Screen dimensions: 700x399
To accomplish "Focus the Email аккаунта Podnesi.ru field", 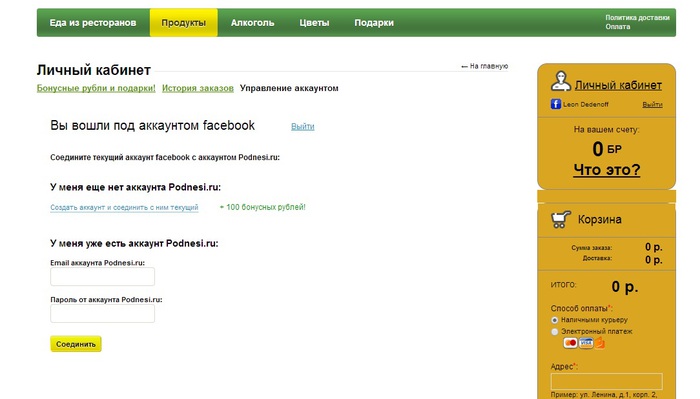I will click(103, 277).
